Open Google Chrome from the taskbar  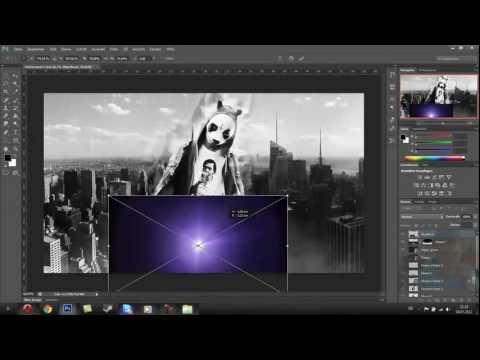point(47,309)
